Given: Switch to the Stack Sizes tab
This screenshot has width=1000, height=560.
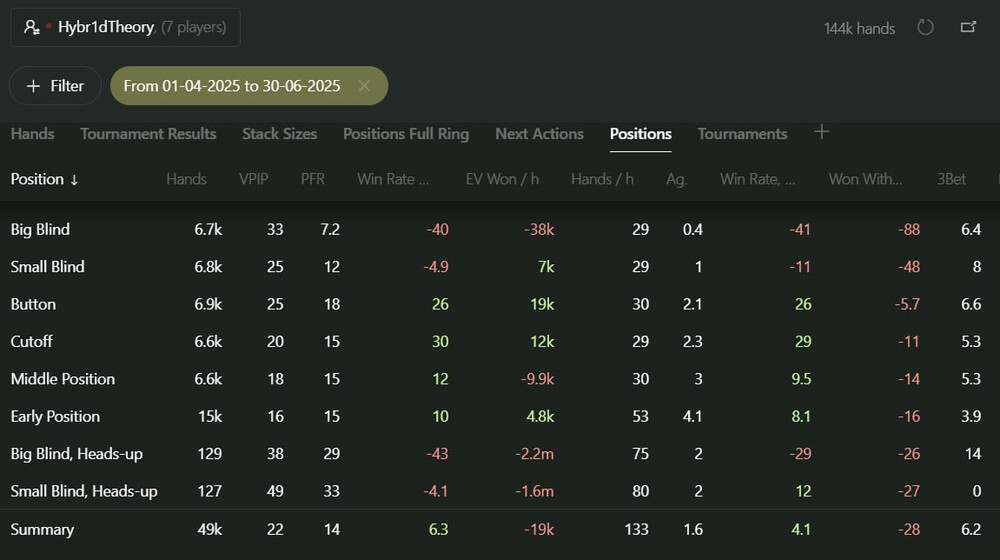Looking at the screenshot, I should (279, 134).
